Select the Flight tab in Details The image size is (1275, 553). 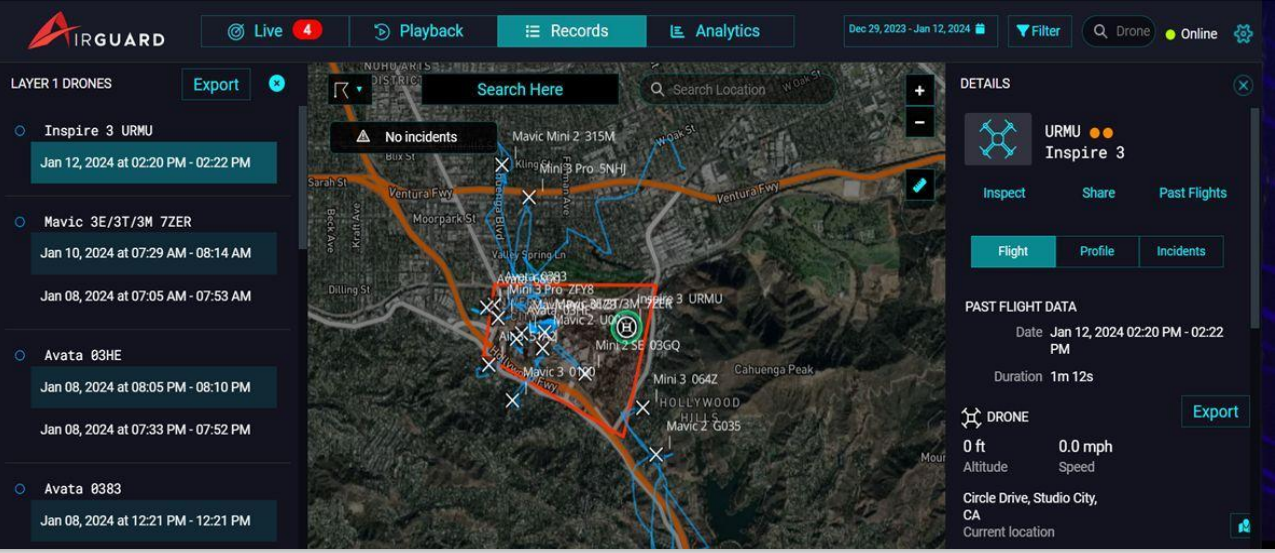pos(1013,251)
